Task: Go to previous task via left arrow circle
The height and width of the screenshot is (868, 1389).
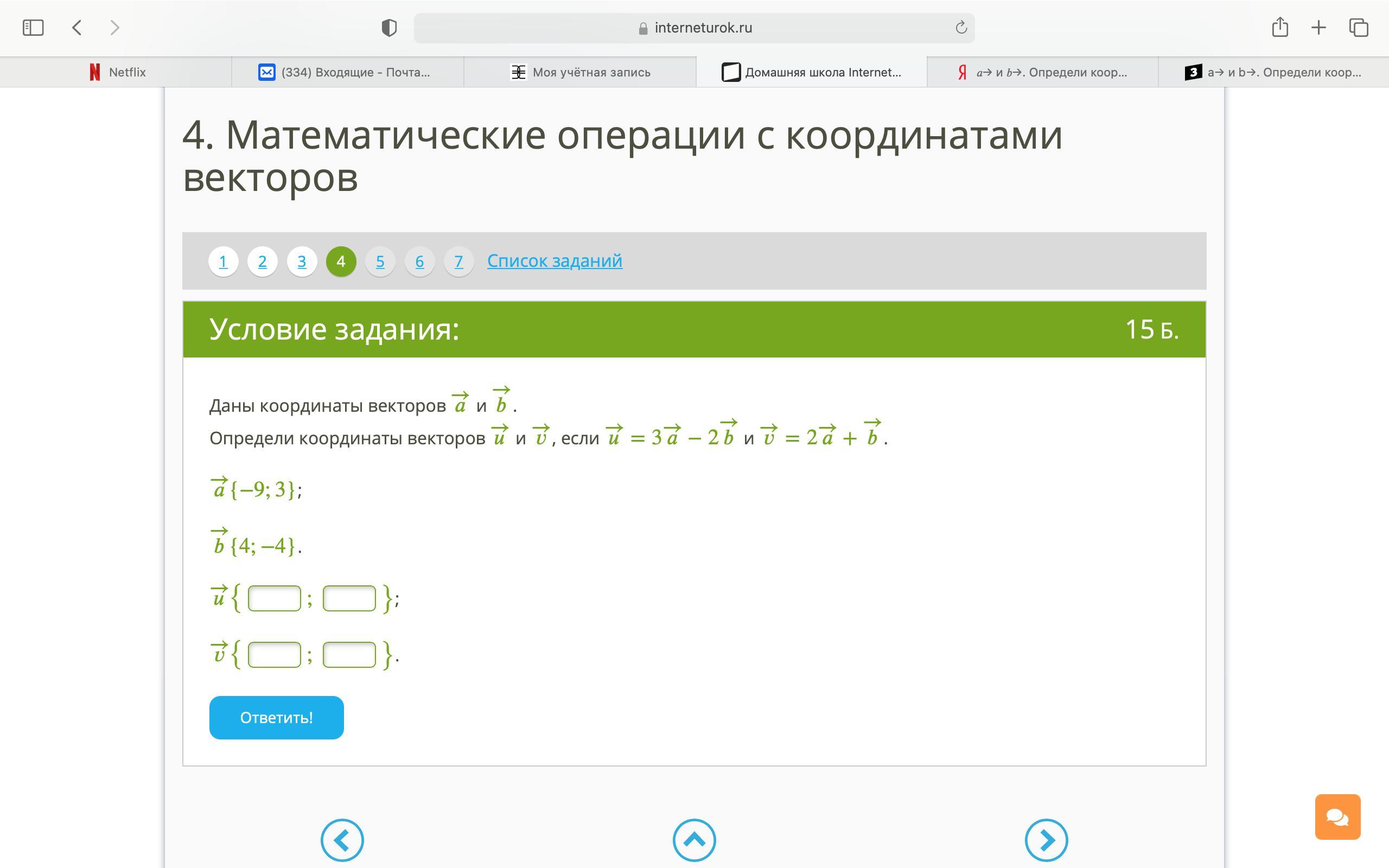Action: 342,840
